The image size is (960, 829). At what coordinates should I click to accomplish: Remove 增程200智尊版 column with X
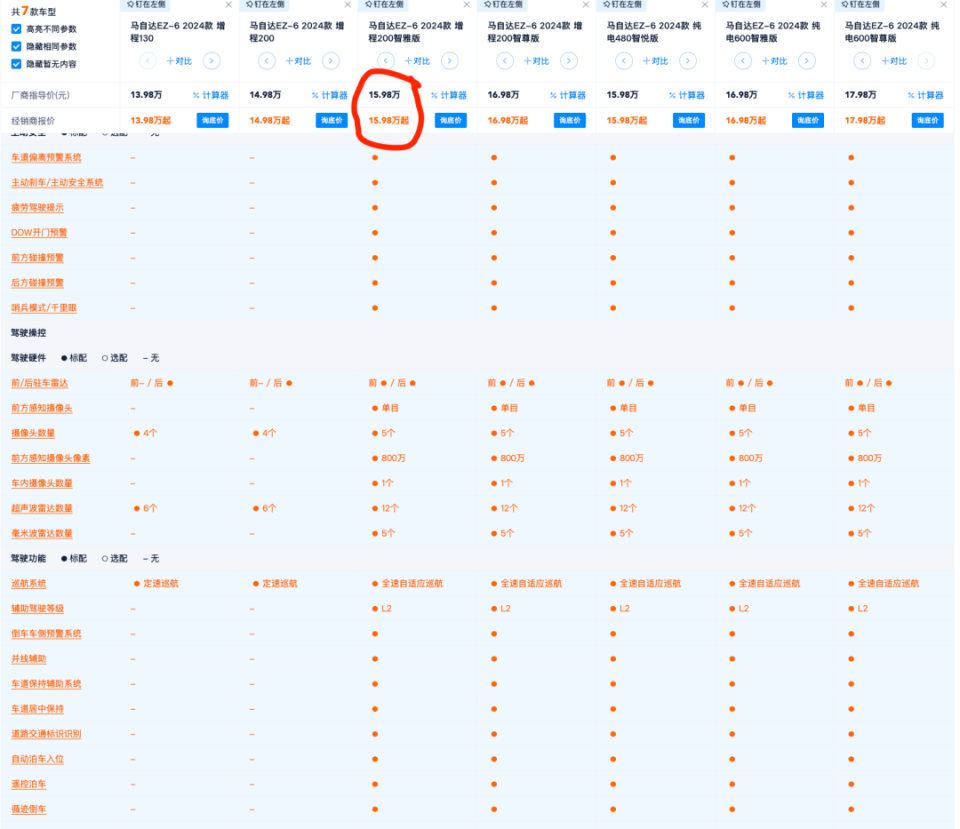[585, 5]
